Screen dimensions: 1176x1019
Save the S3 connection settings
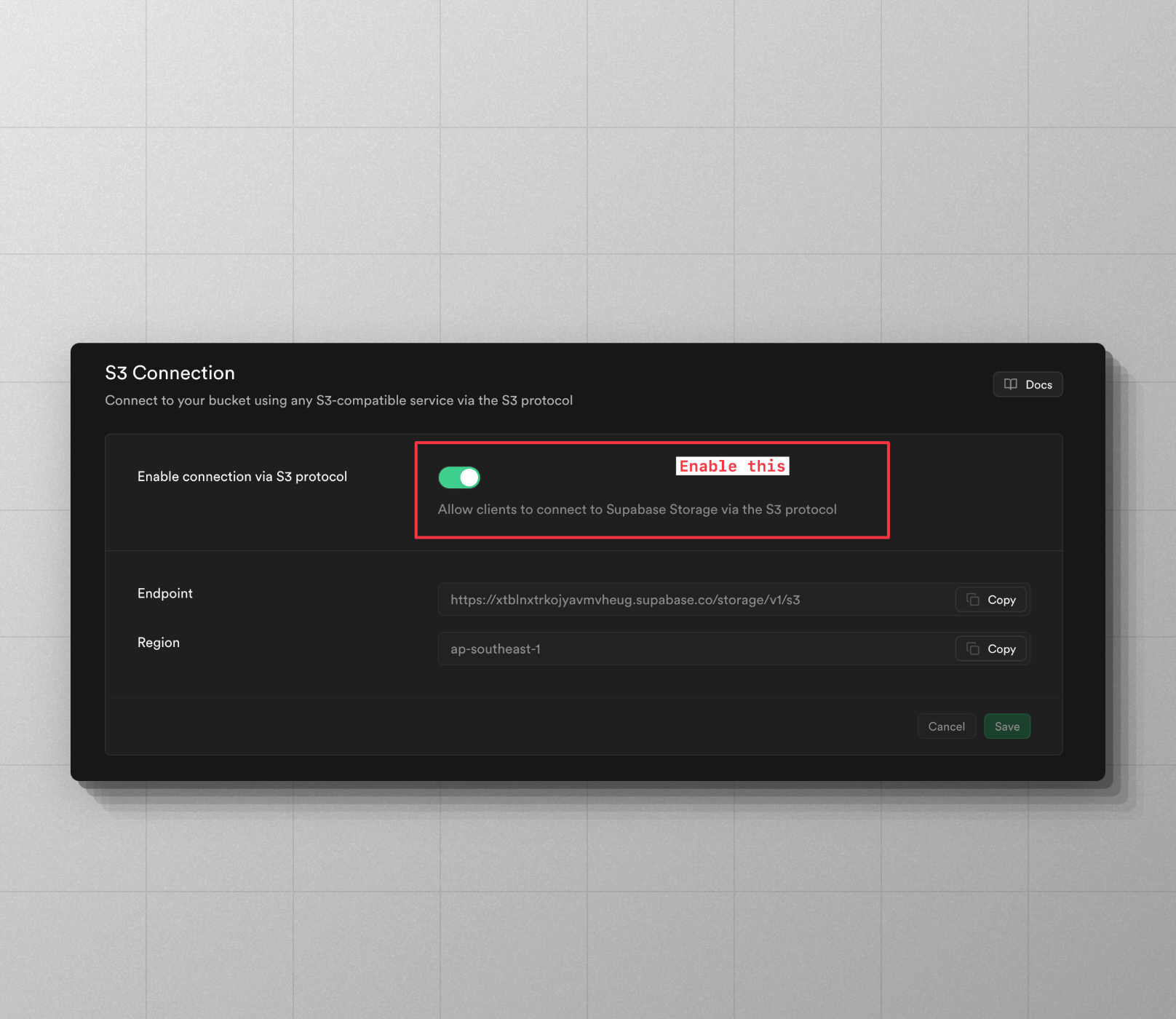tap(1006, 726)
